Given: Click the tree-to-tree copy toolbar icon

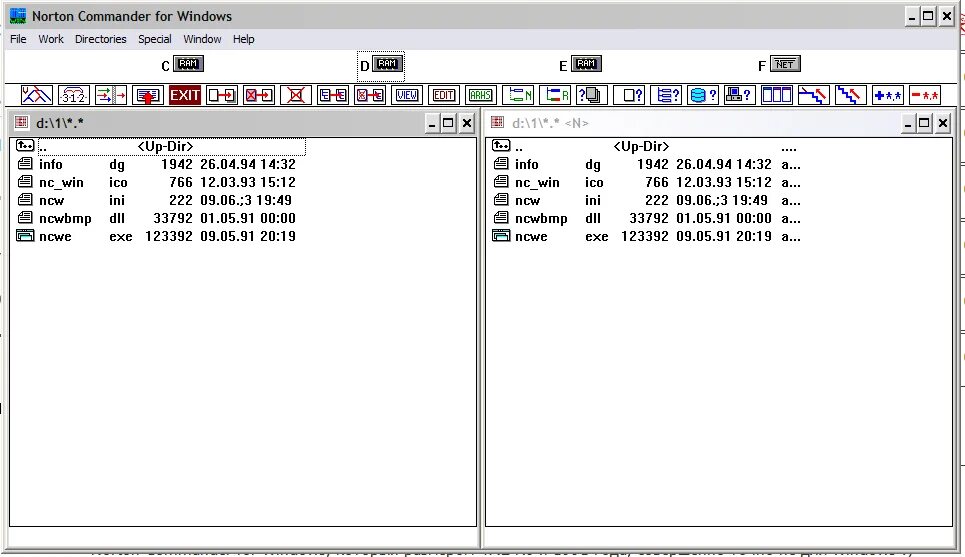Looking at the screenshot, I should (x=333, y=95).
